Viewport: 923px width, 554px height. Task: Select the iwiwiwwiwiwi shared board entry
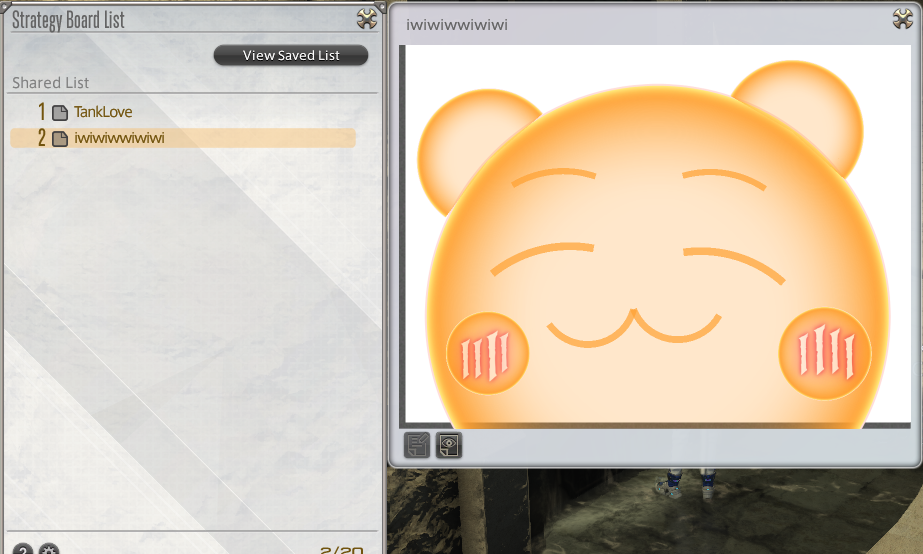(x=183, y=138)
